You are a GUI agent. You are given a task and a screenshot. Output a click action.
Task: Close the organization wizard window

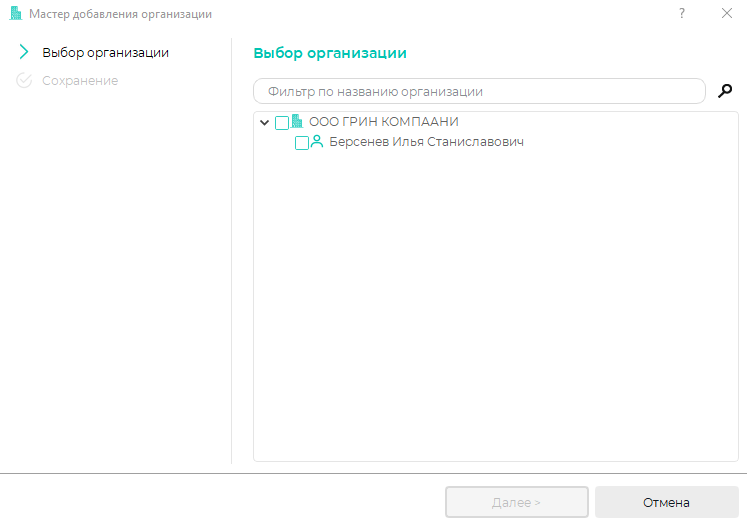(726, 14)
